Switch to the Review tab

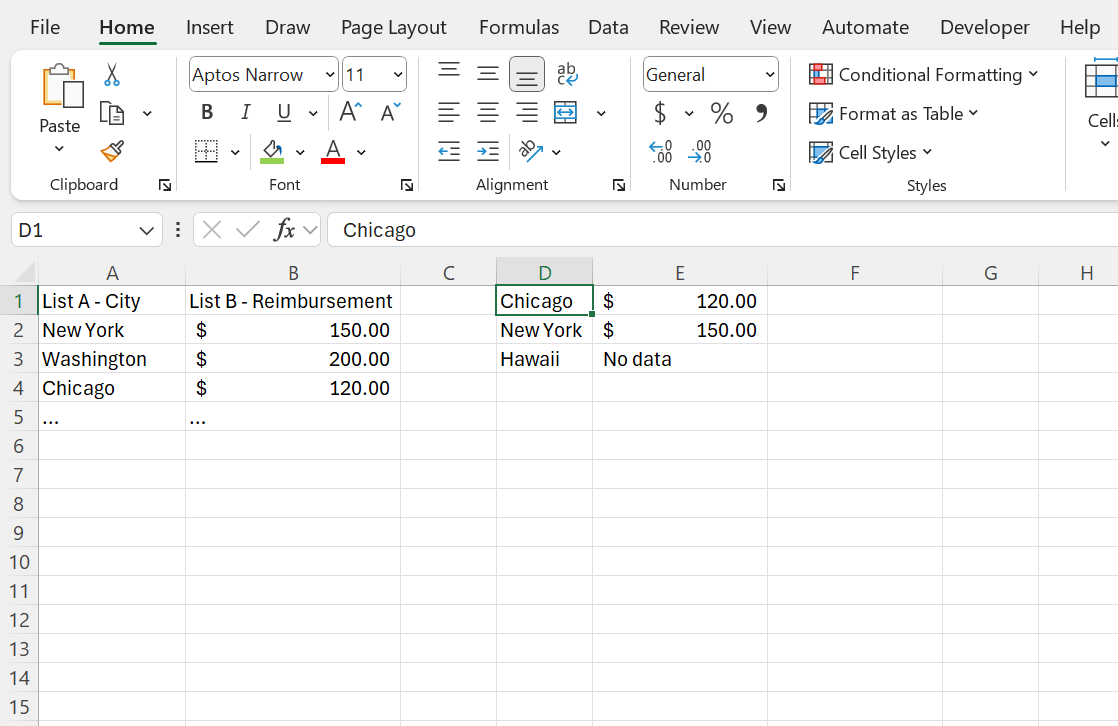pos(689,27)
